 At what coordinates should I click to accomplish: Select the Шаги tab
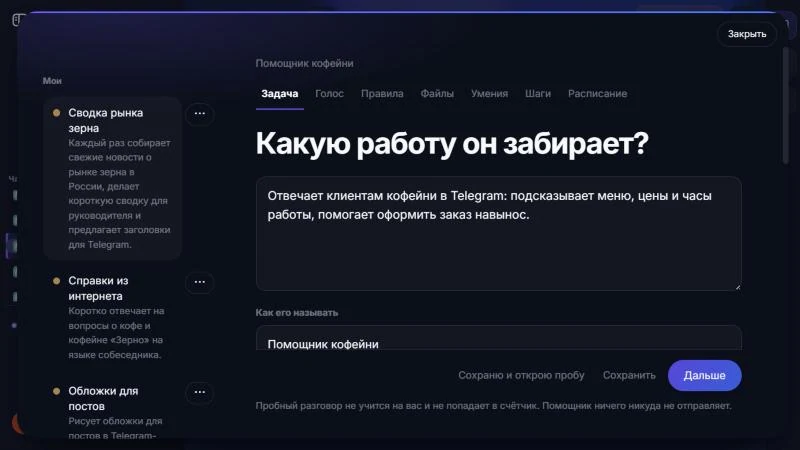pos(538,94)
